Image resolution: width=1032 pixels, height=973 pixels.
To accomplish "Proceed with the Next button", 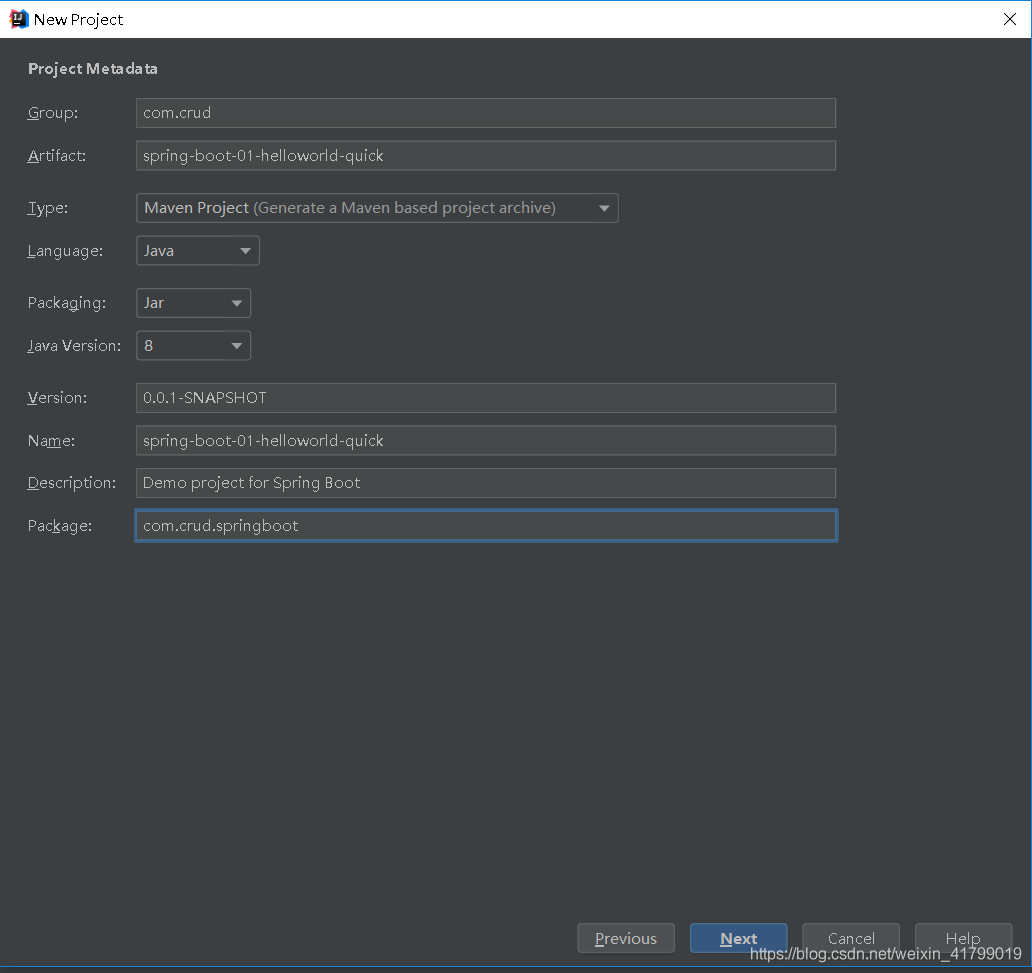I will (x=738, y=938).
